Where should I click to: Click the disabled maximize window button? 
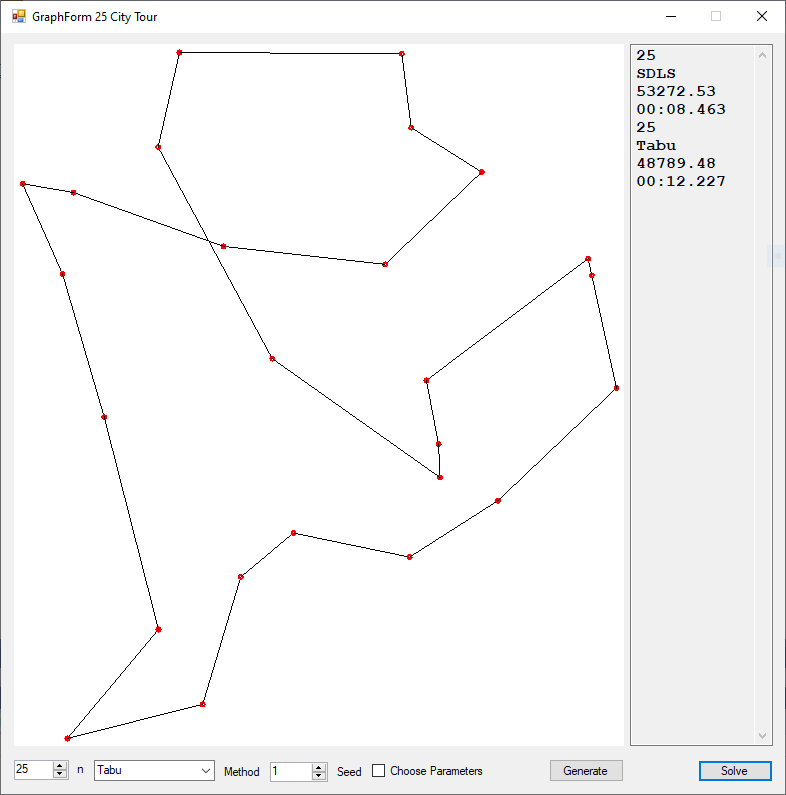pyautogui.click(x=716, y=17)
